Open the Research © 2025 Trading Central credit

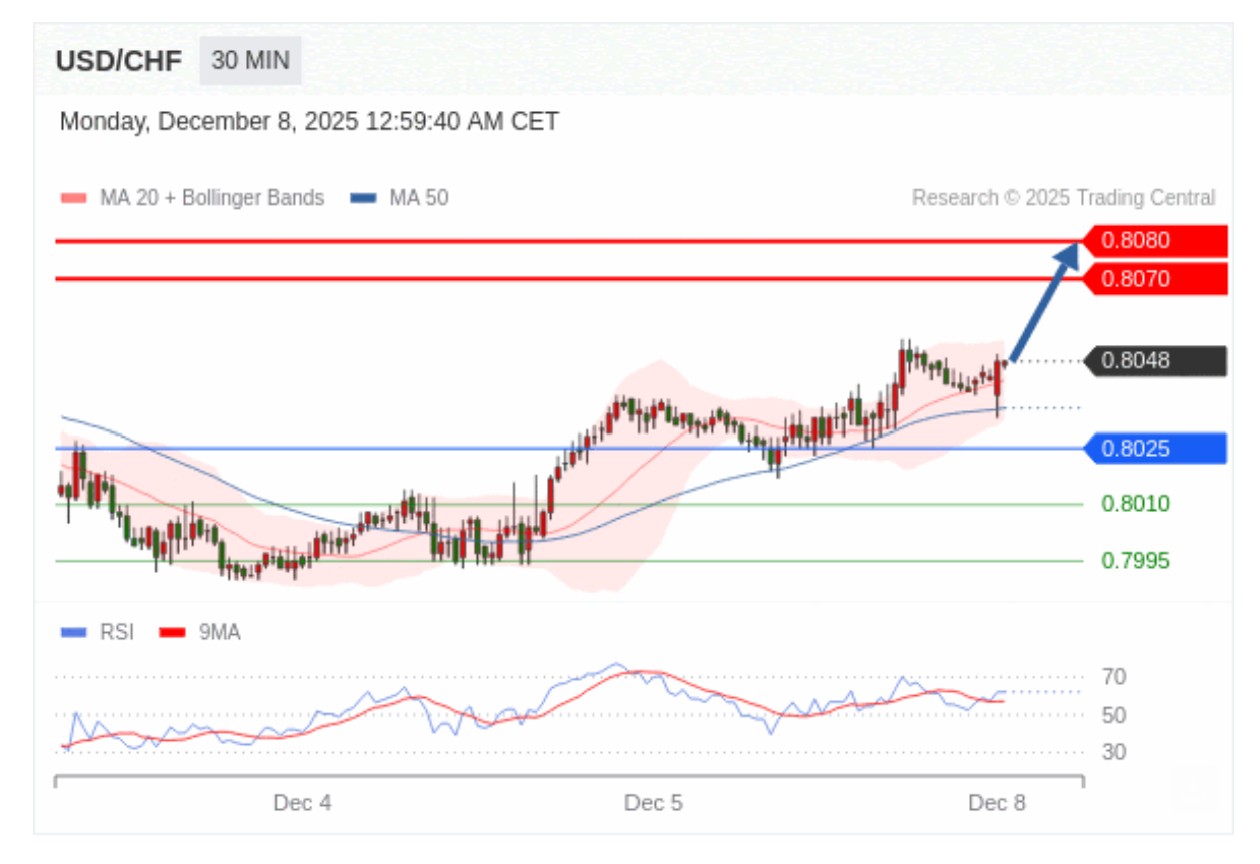point(1063,198)
